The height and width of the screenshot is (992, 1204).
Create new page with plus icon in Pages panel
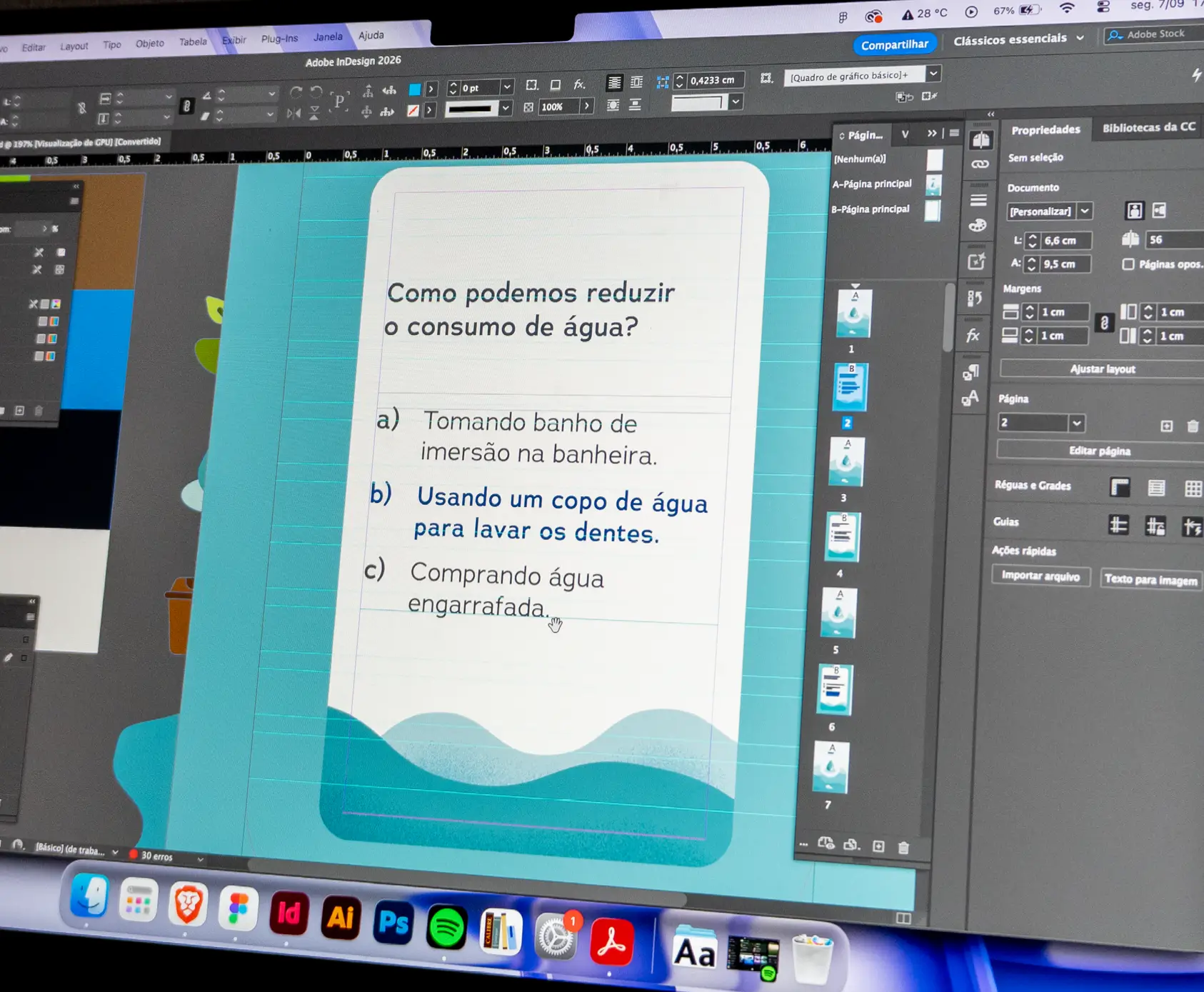[x=878, y=846]
